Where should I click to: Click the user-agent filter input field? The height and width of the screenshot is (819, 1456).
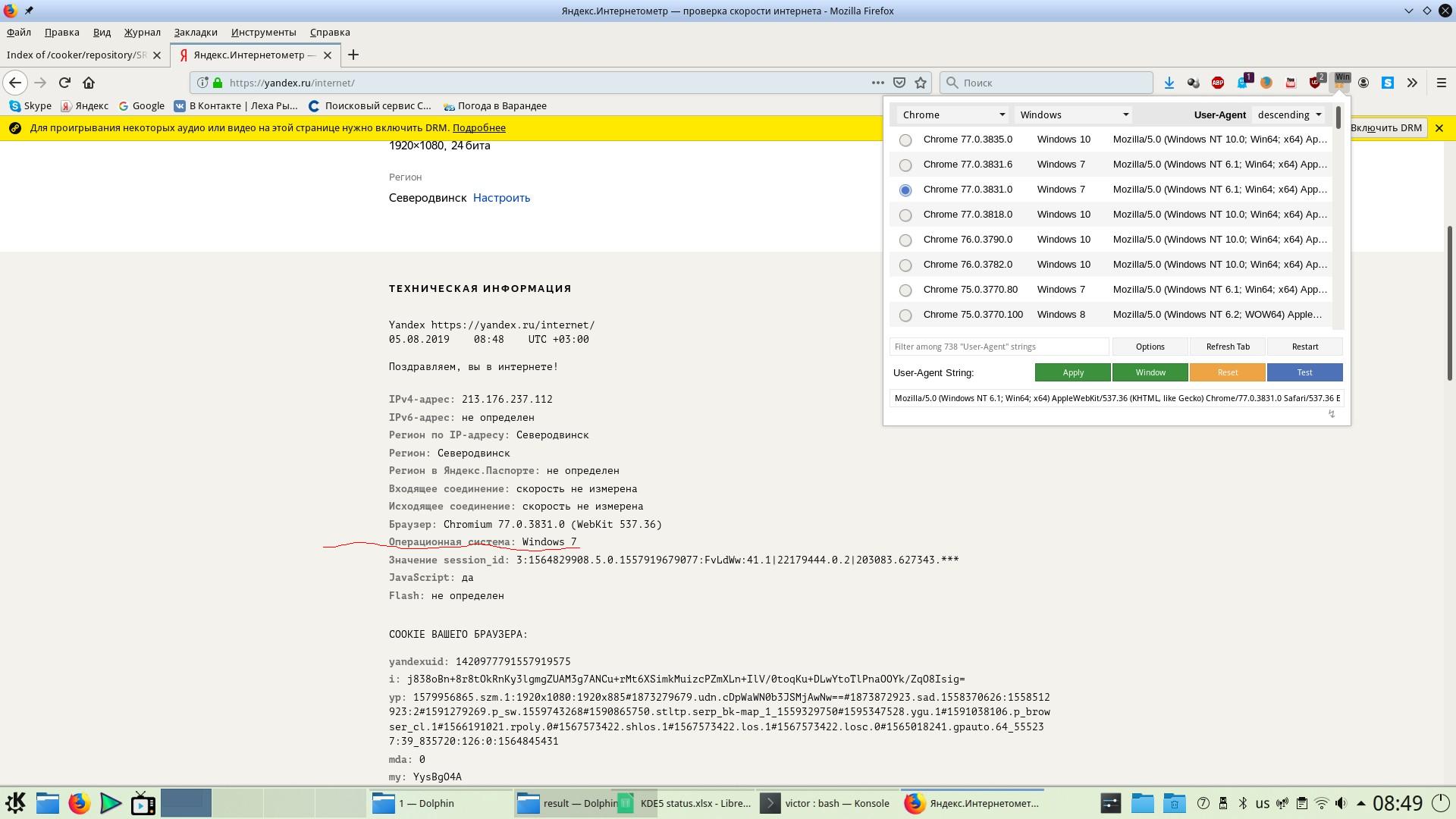click(998, 347)
